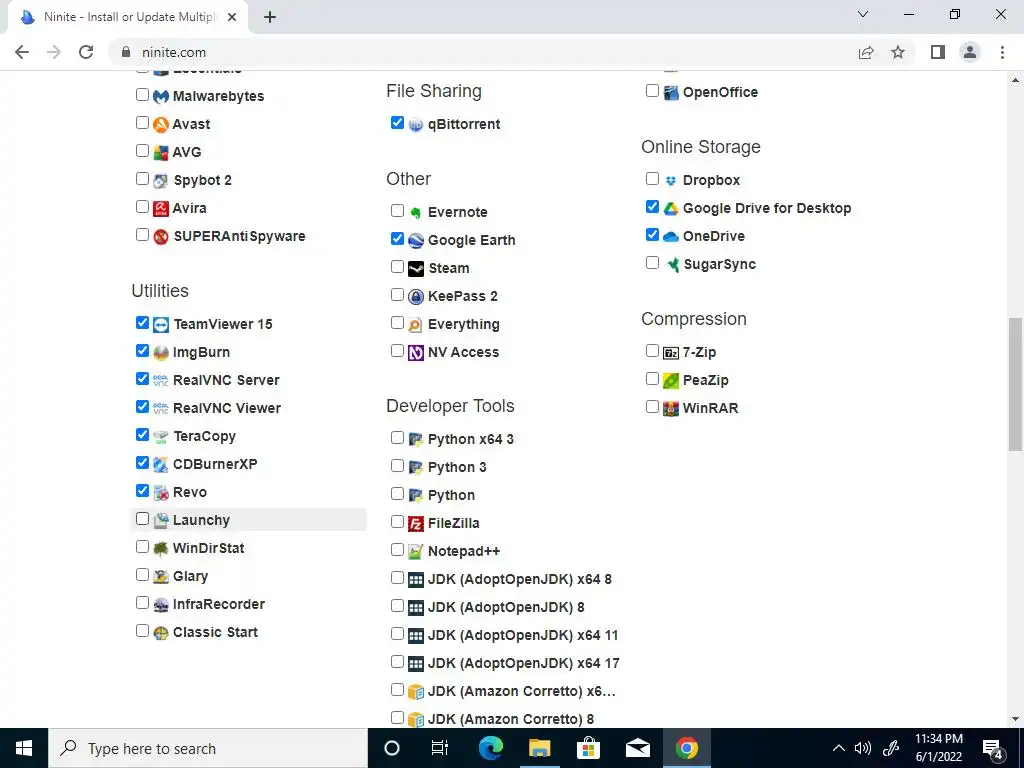Image resolution: width=1024 pixels, height=768 pixels.
Task: Tick the NV Access checkbox
Action: 397,351
